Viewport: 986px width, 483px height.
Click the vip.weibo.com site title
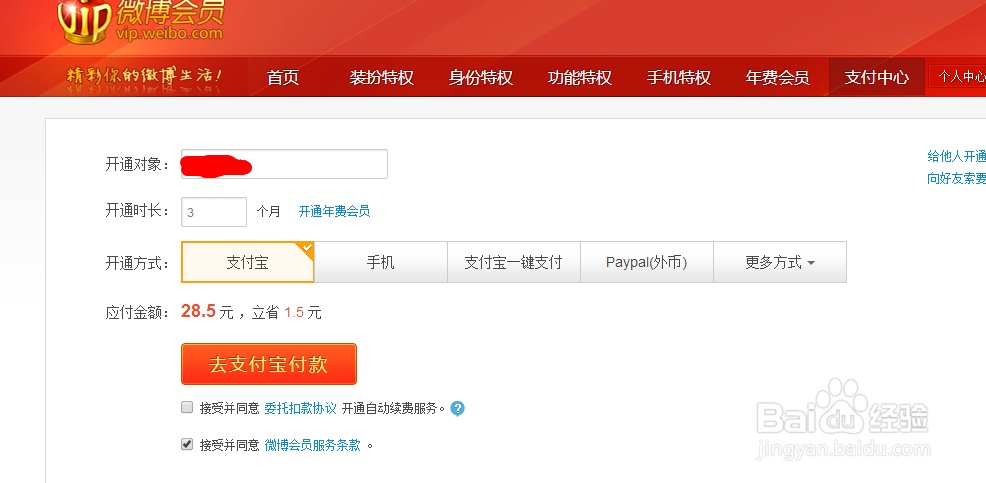point(170,33)
